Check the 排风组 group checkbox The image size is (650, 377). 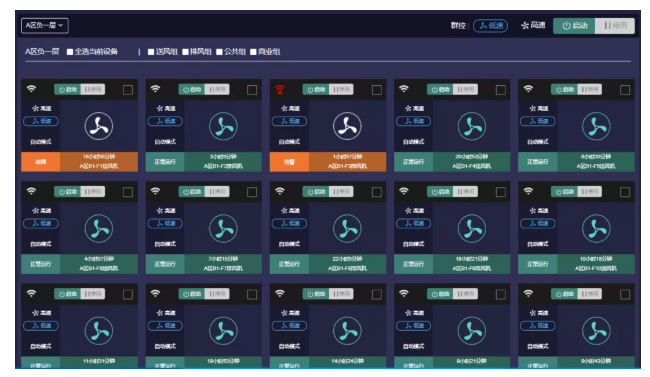tap(185, 52)
